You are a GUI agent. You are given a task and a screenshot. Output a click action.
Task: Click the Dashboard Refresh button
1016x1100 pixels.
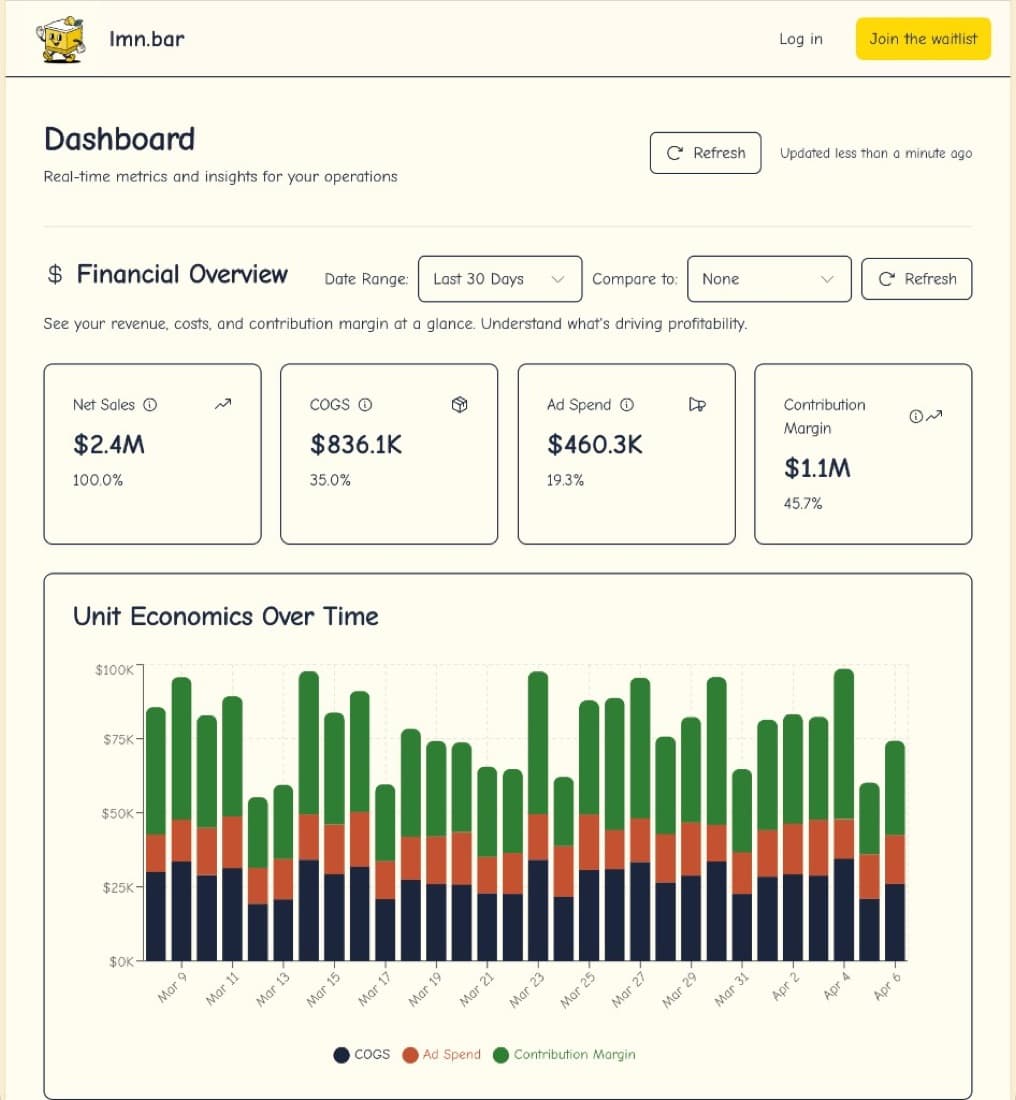pos(705,153)
